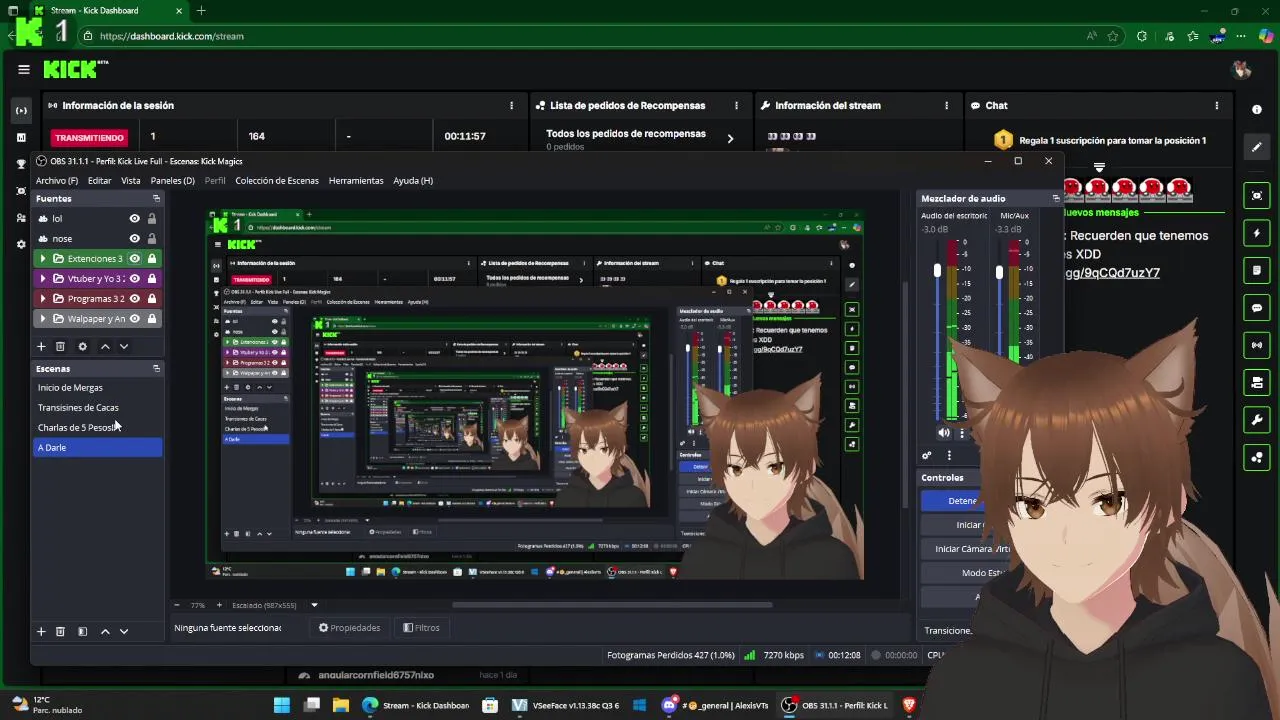Move source up with the Fuentes up arrow
The height and width of the screenshot is (720, 1280).
tap(105, 346)
